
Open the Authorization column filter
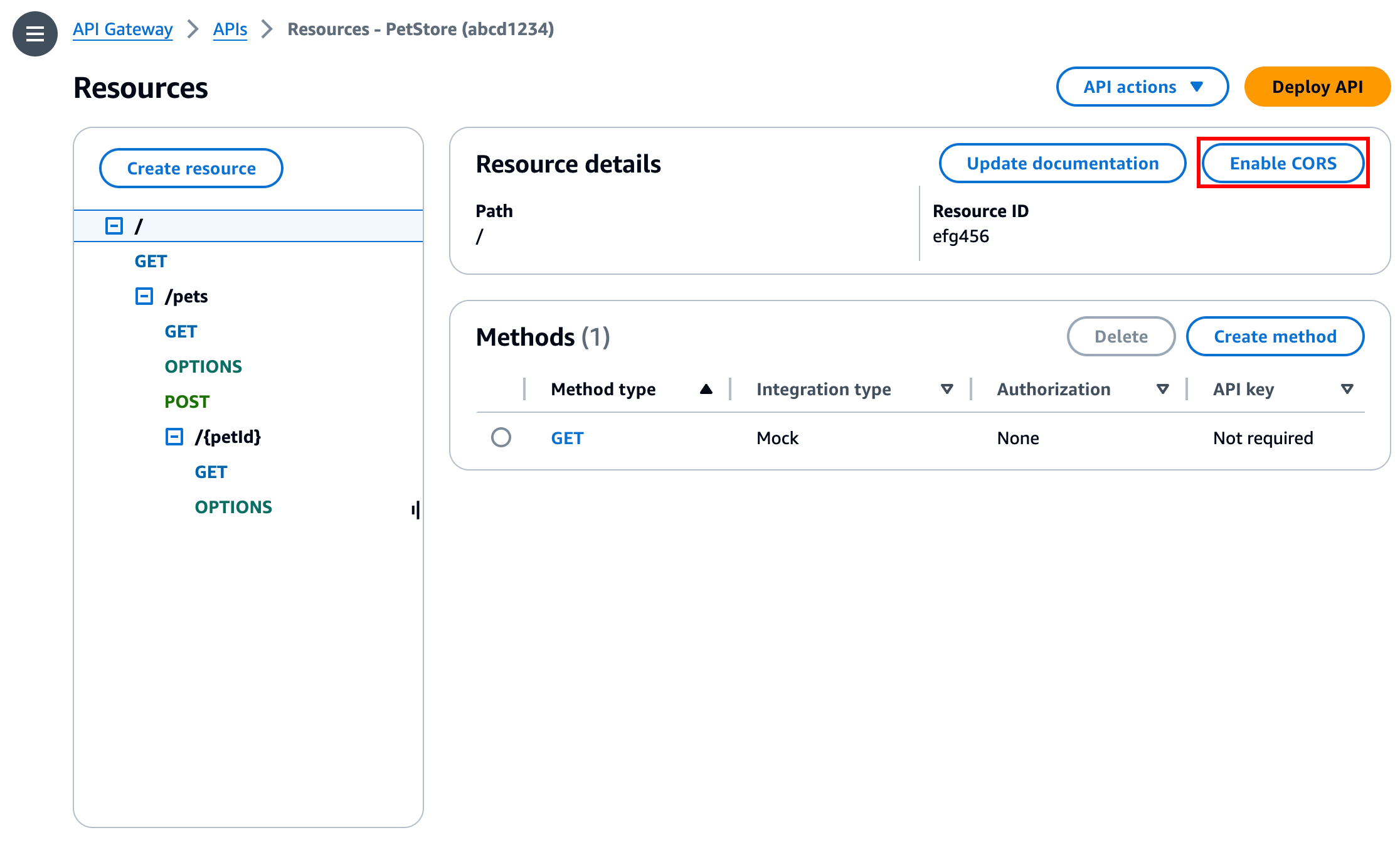1164,389
